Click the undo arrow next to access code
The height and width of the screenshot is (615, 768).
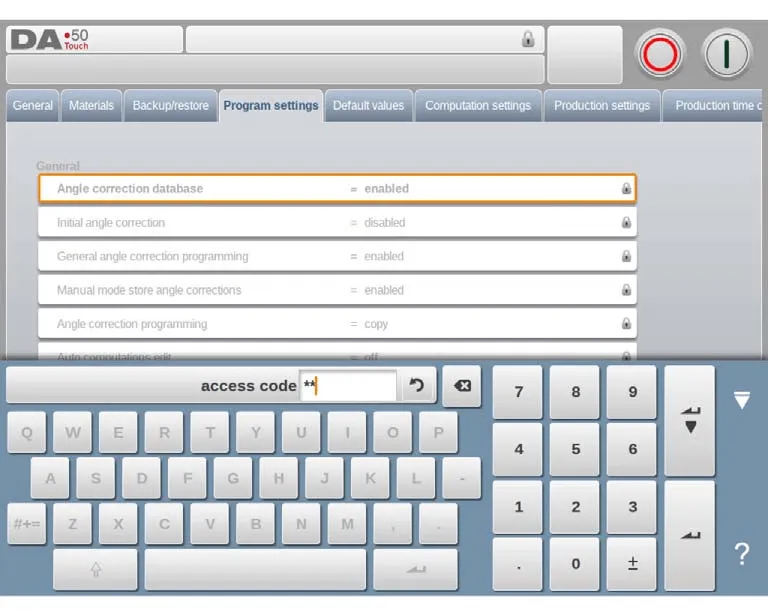(417, 386)
